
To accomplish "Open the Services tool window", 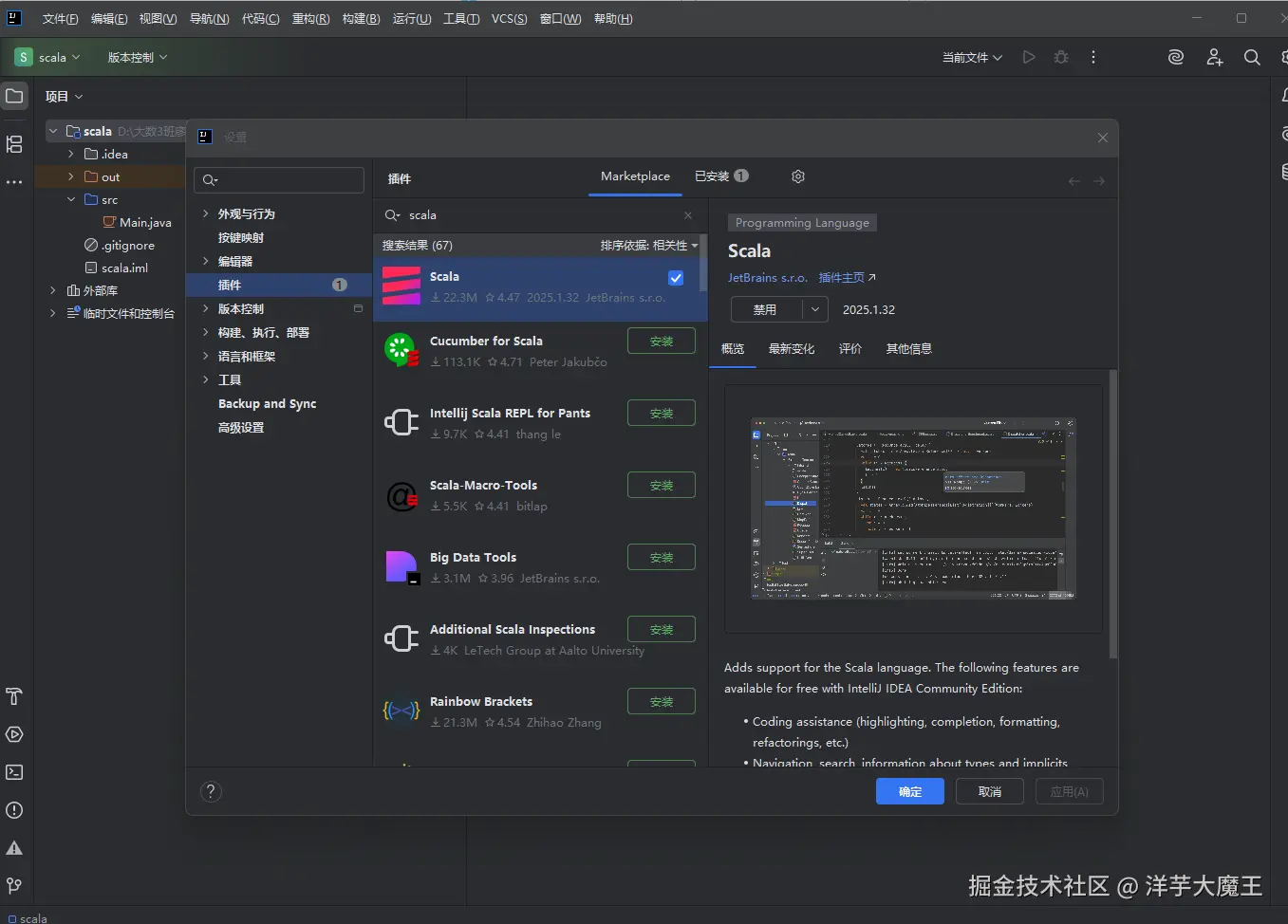I will [14, 734].
